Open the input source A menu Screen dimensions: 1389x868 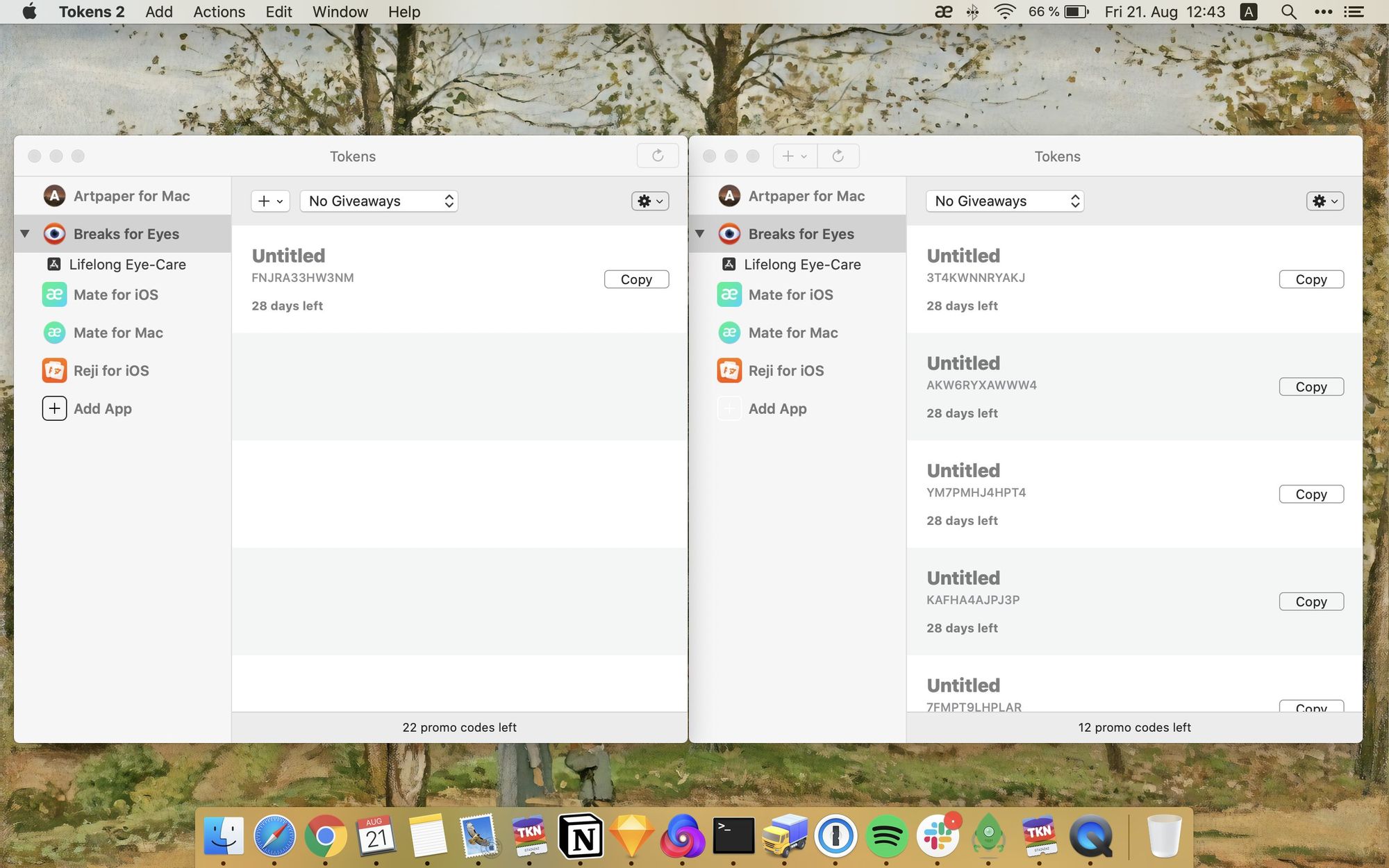[1249, 12]
